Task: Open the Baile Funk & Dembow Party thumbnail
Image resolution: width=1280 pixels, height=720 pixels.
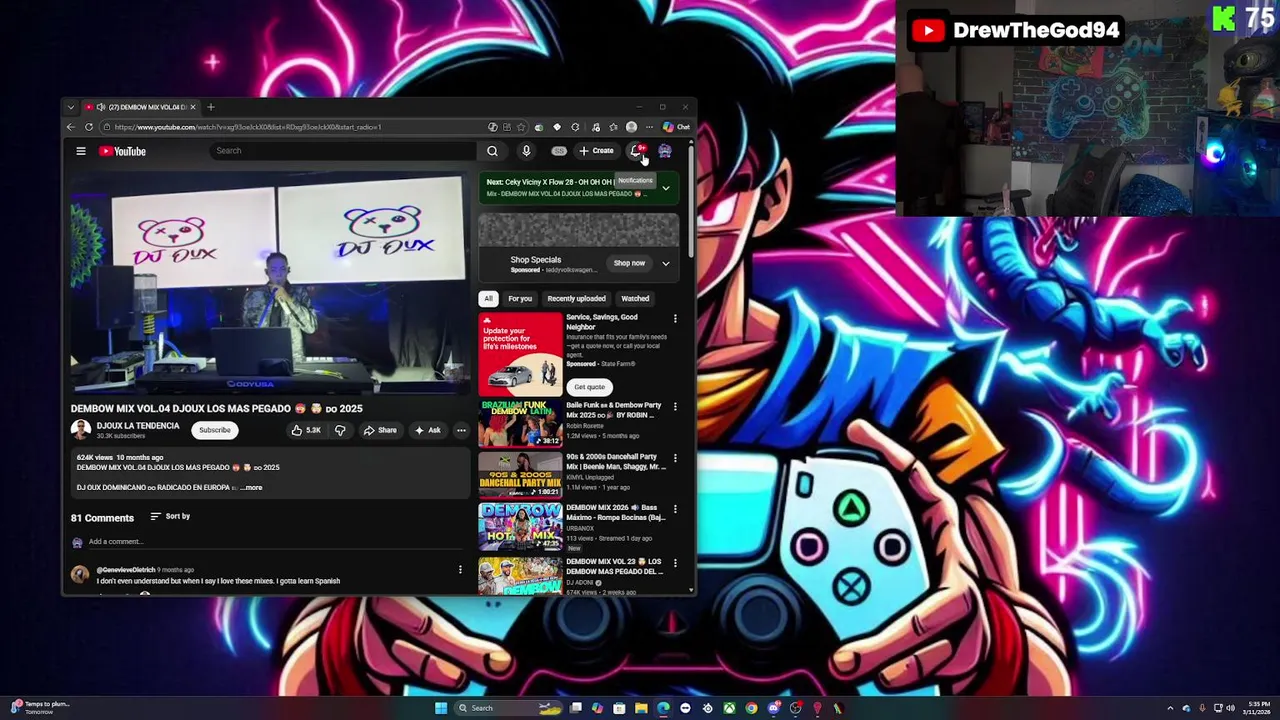Action: [520, 423]
